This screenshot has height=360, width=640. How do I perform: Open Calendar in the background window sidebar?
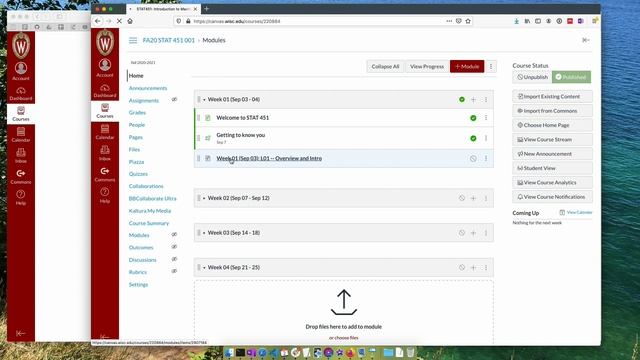(x=21, y=135)
